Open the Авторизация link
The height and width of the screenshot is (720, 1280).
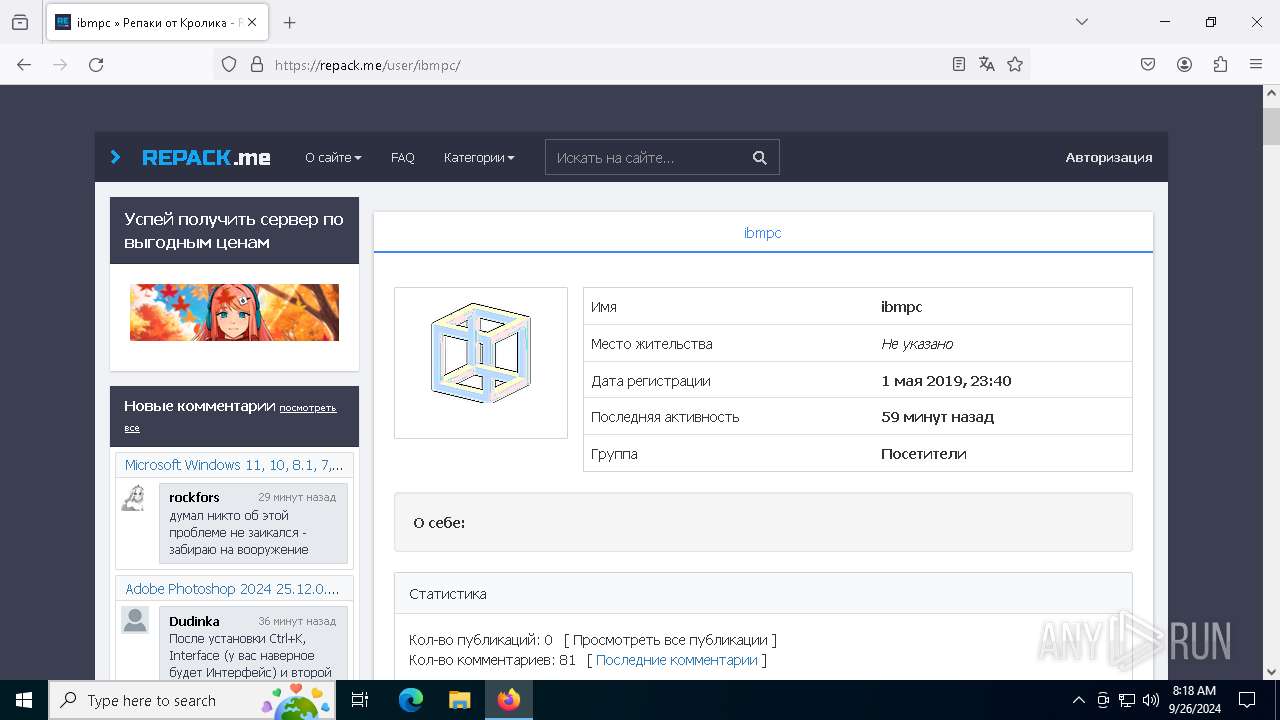pyautogui.click(x=1108, y=157)
